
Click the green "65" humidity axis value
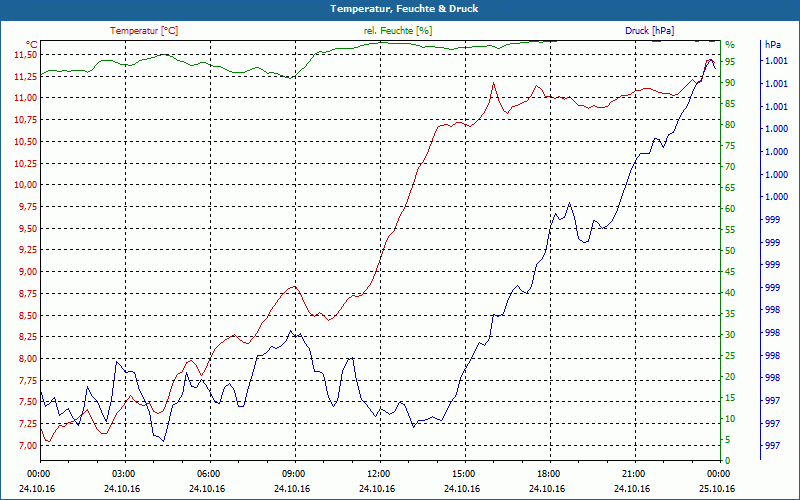(x=730, y=188)
